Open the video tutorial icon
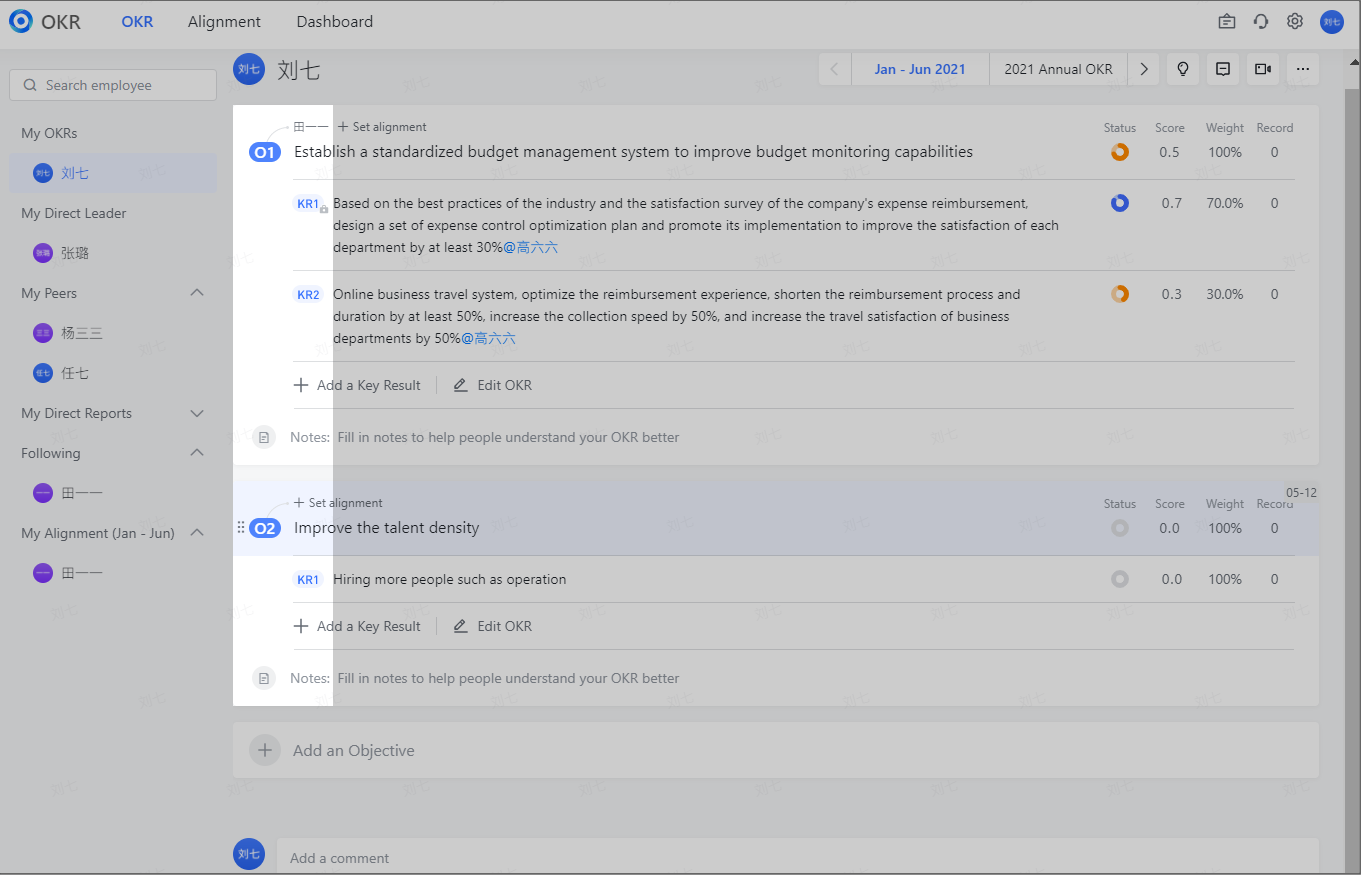The height and width of the screenshot is (875, 1361). point(1262,69)
